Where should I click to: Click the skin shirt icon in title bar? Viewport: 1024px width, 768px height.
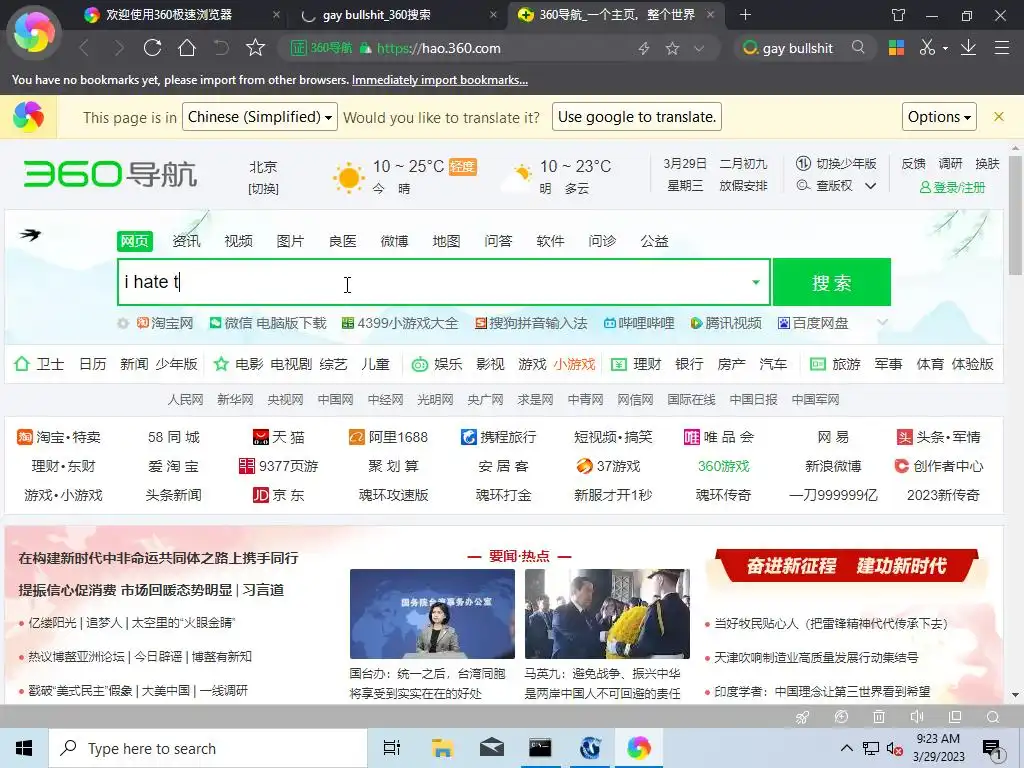899,14
